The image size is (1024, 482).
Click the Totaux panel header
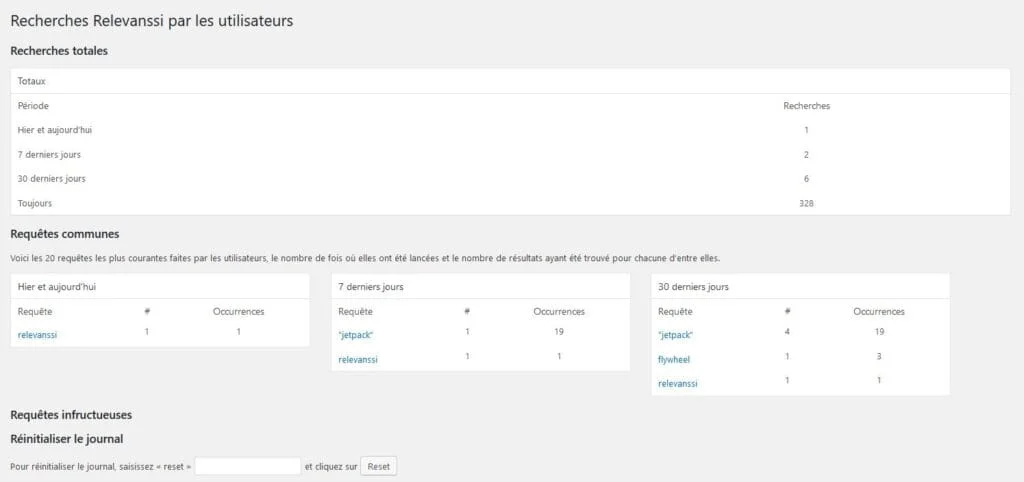click(32, 81)
